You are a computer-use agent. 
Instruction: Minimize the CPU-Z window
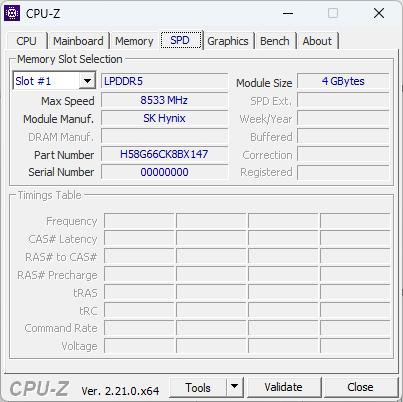(288, 13)
